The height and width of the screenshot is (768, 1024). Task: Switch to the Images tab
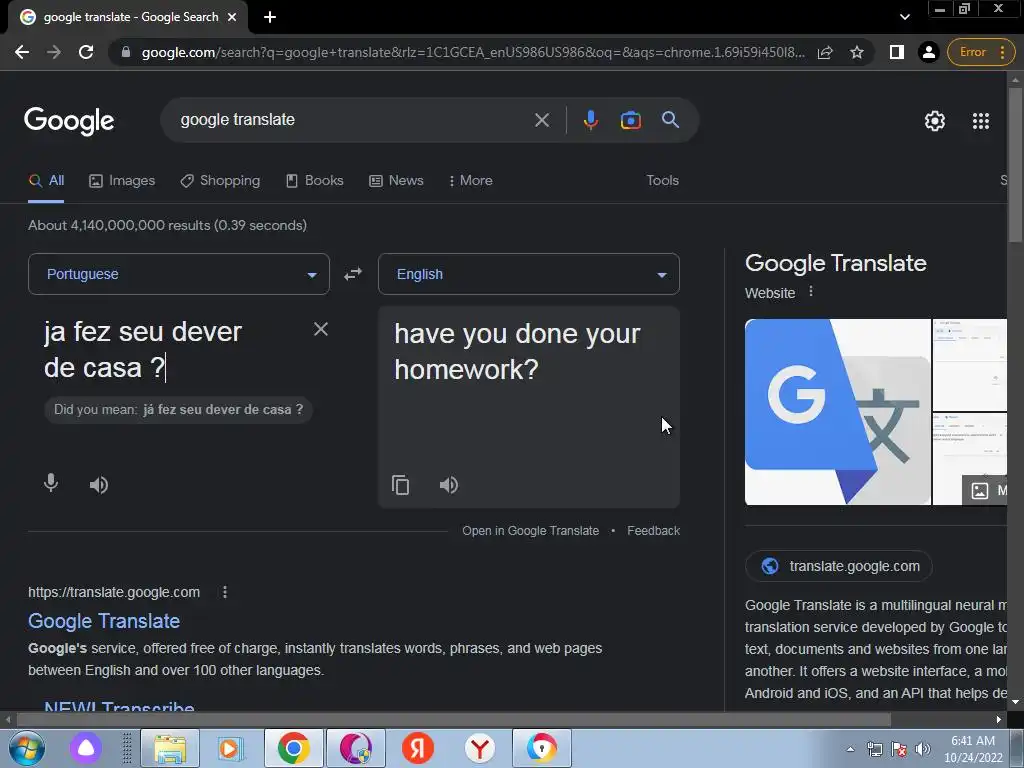122,180
